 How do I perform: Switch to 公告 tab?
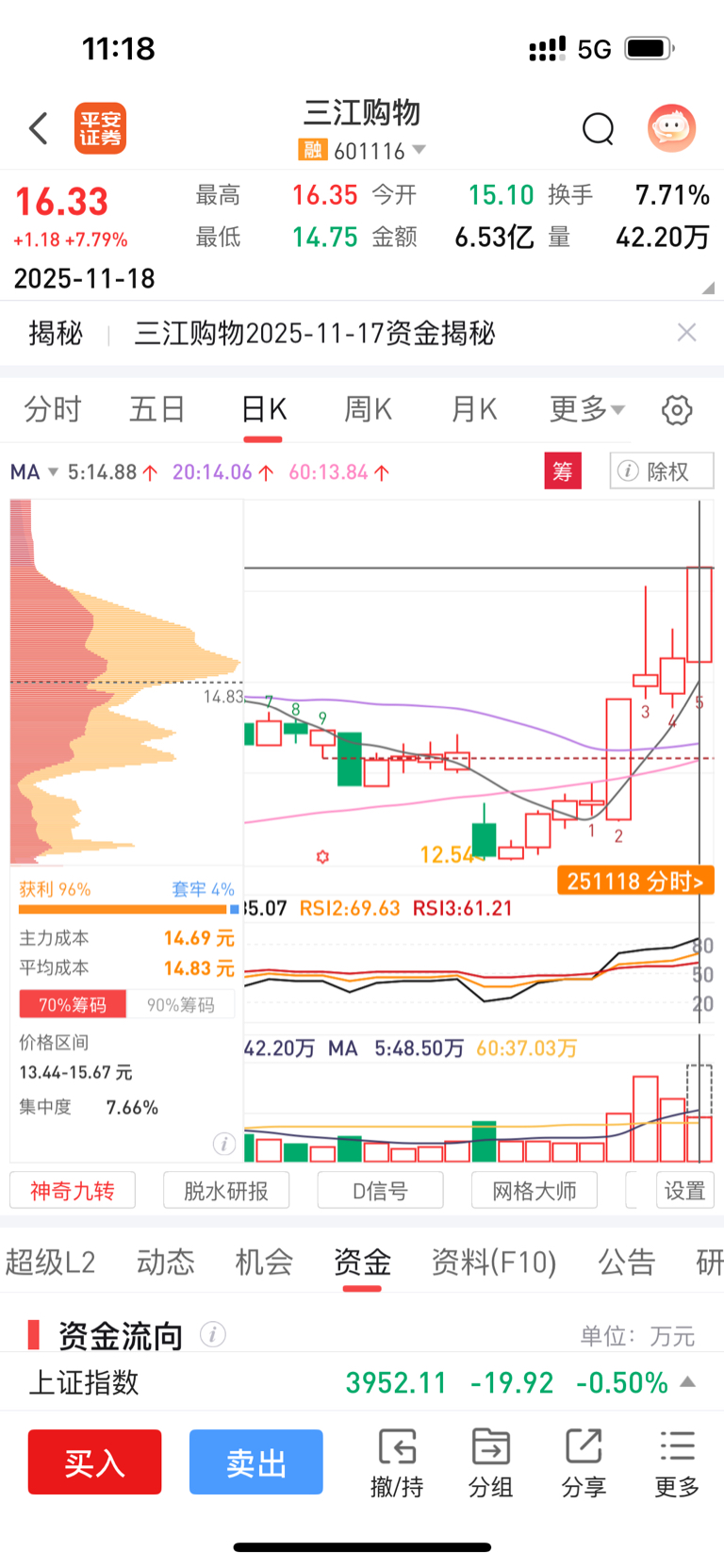(626, 1262)
